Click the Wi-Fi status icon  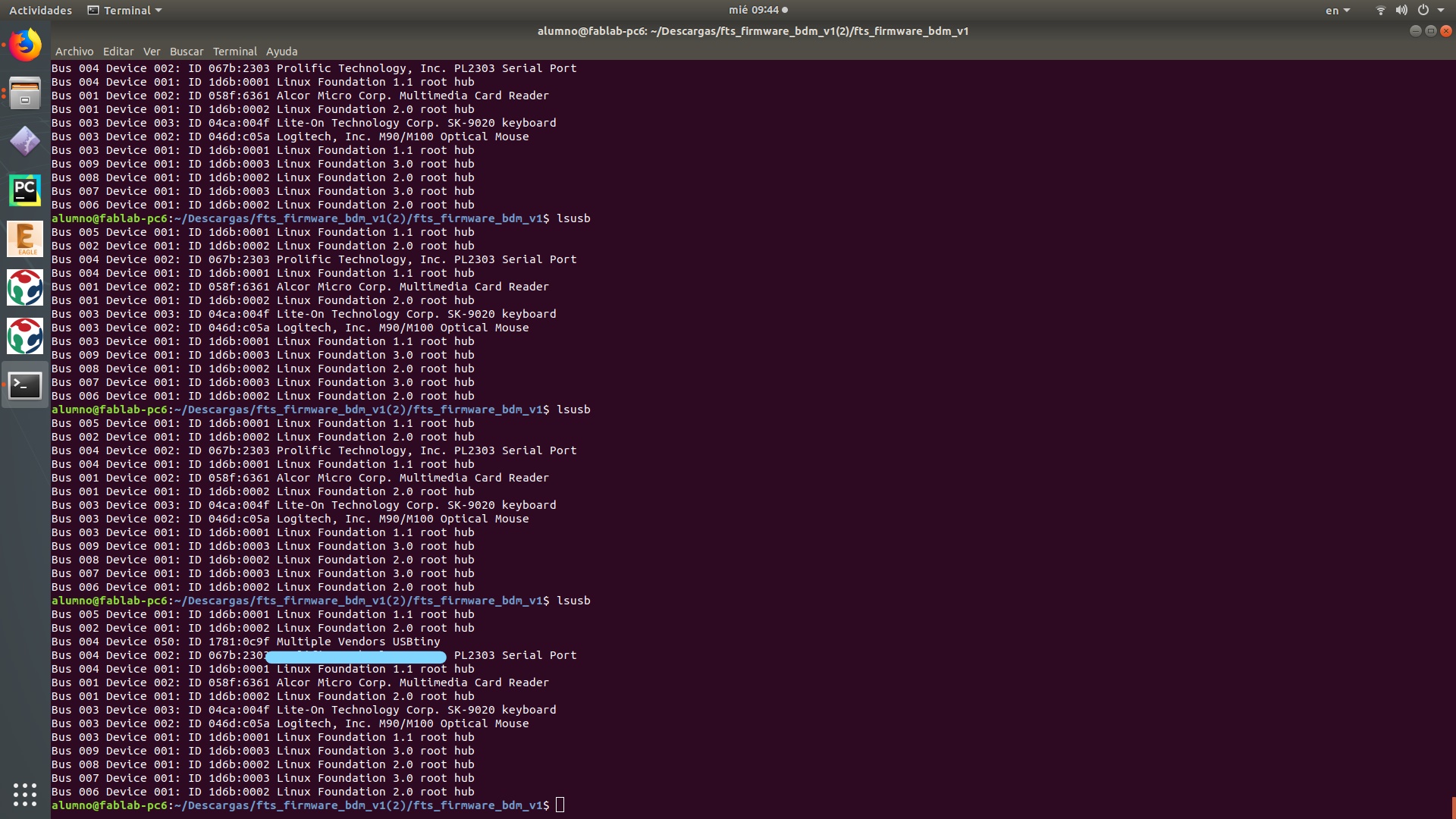[x=1380, y=11]
